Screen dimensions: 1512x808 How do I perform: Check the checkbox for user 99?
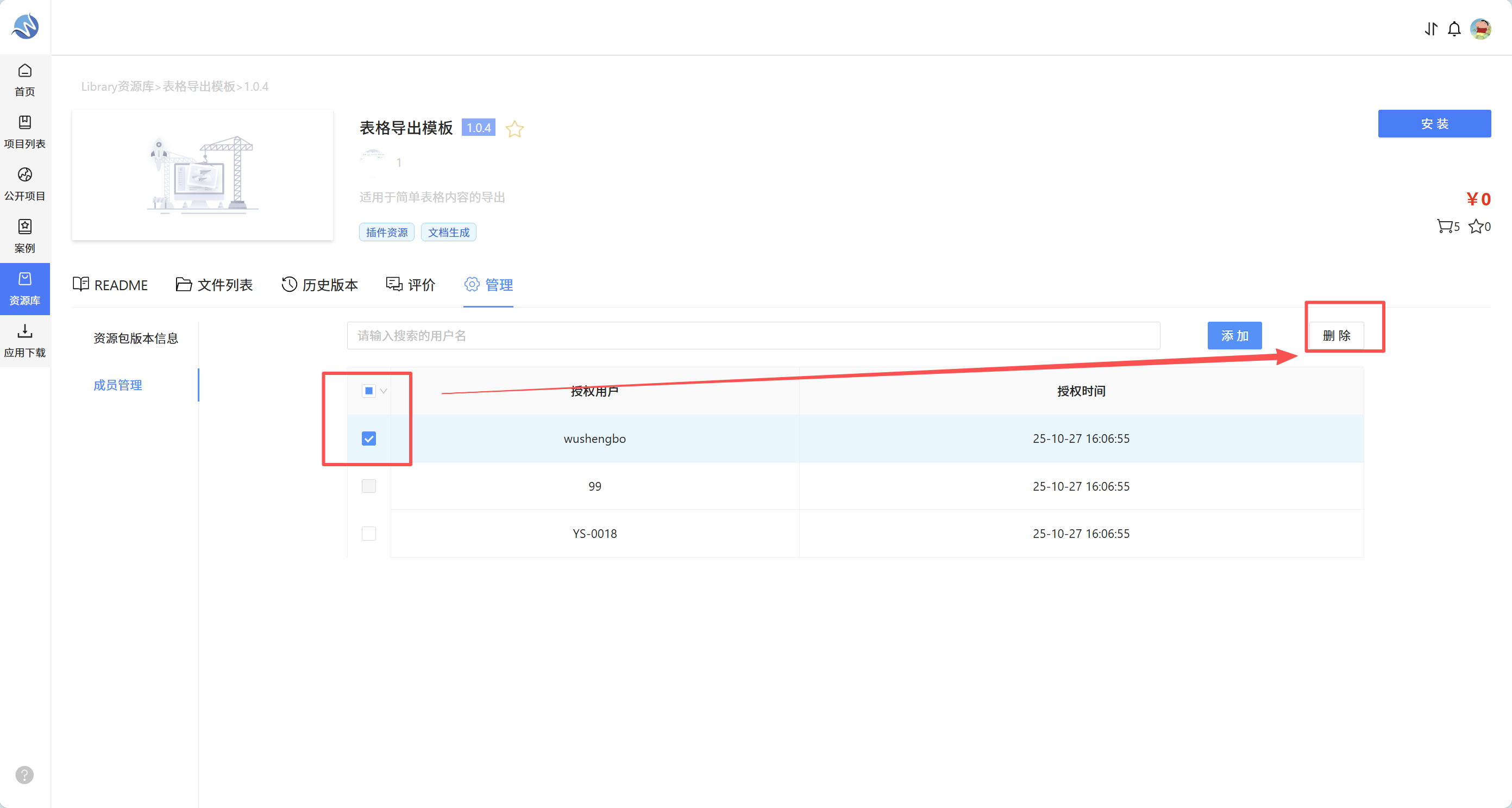[x=368, y=486]
